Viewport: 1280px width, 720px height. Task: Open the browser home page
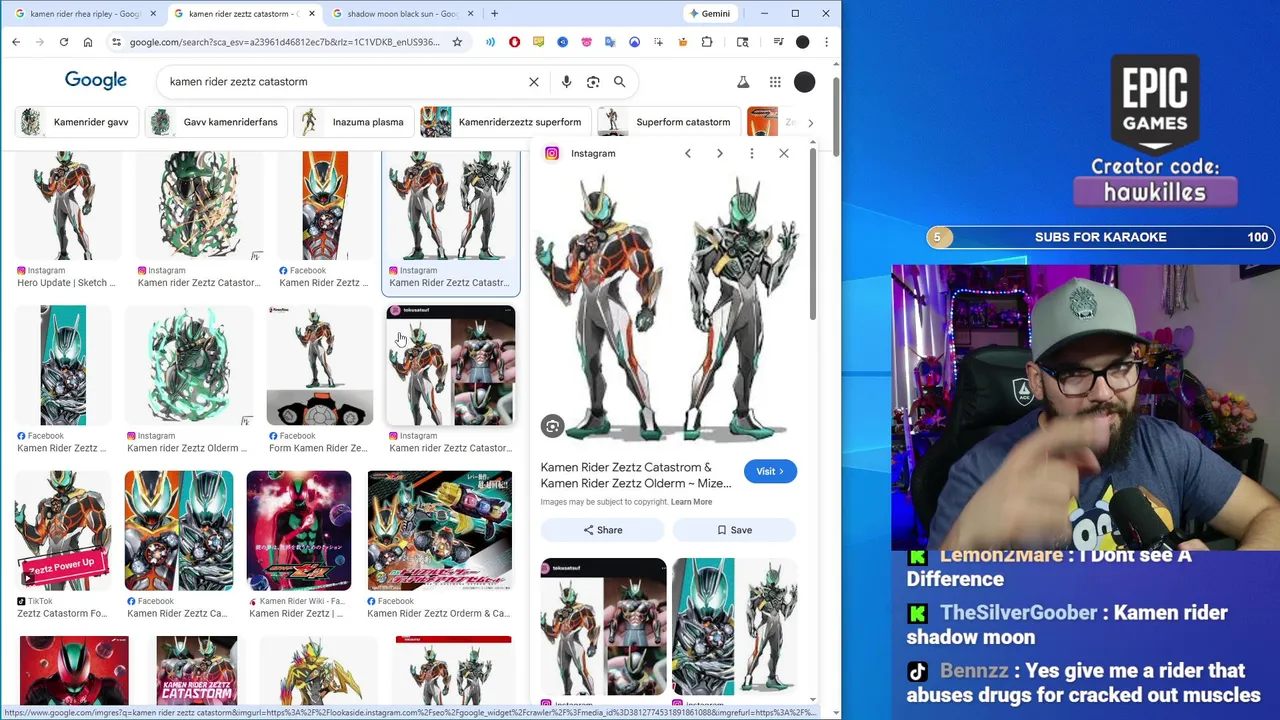88,42
